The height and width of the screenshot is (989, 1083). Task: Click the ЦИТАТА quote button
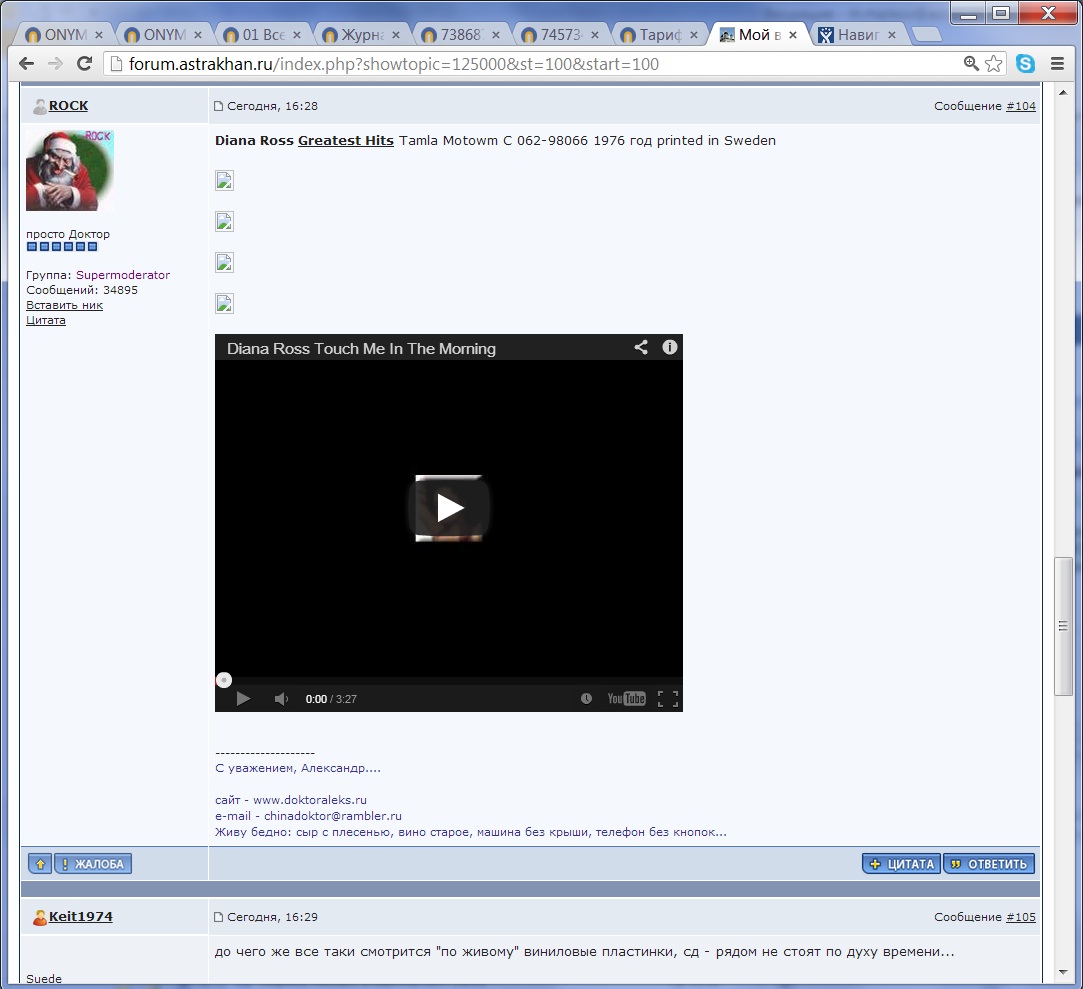[901, 864]
